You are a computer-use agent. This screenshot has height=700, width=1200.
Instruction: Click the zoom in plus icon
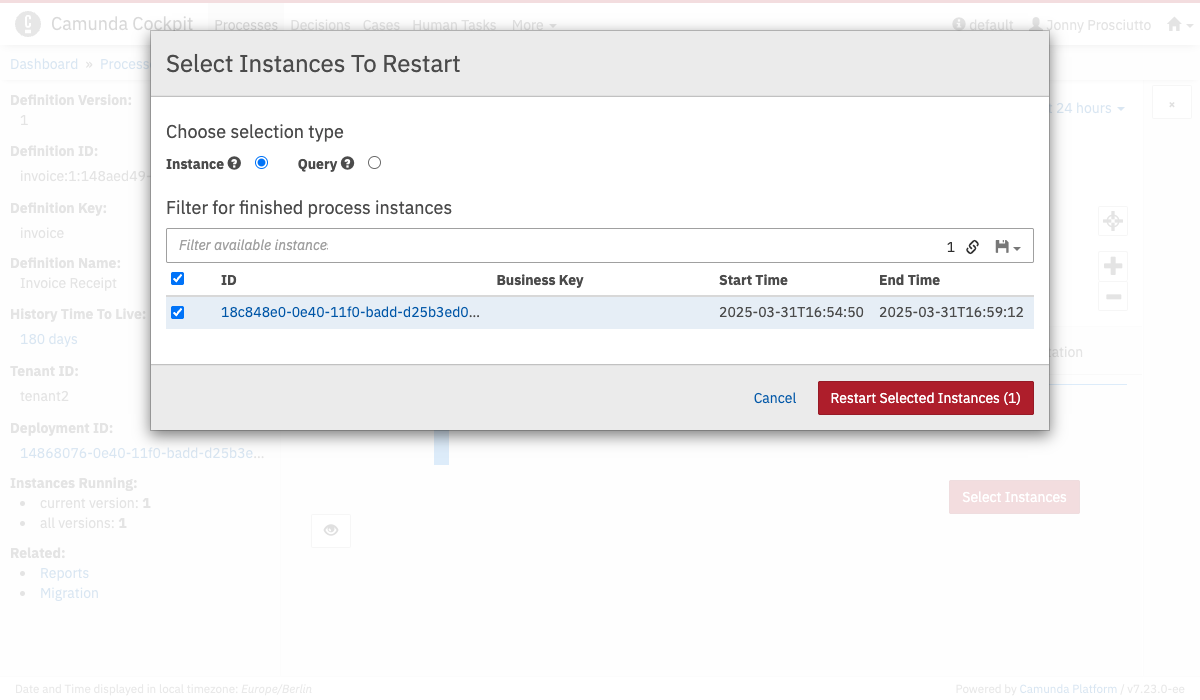pos(1112,266)
